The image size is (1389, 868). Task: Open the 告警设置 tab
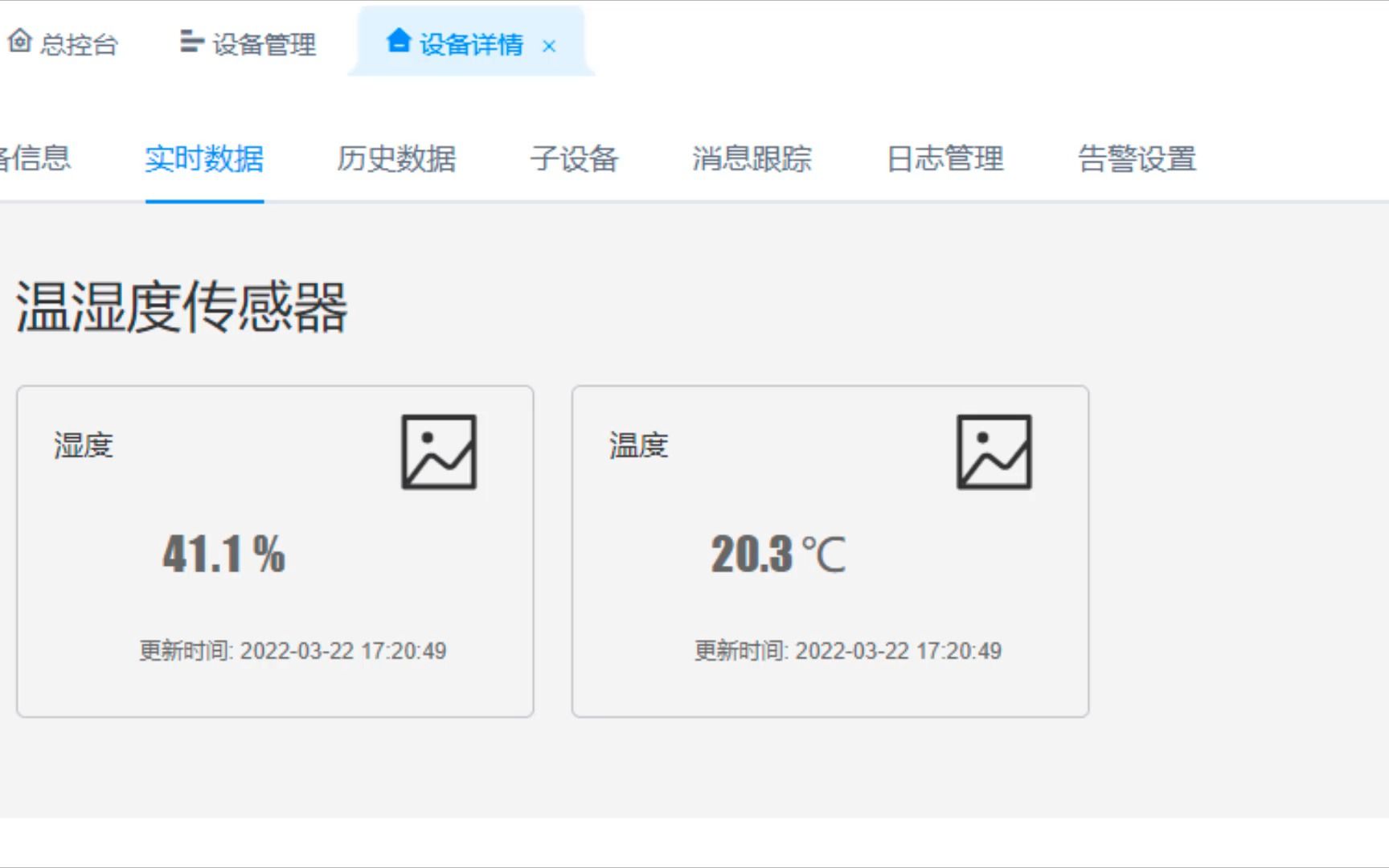1137,160
